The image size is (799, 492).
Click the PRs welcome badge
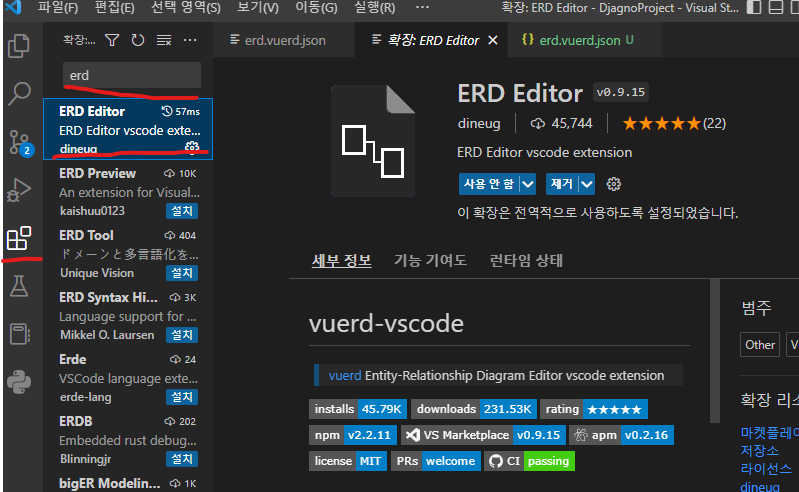point(436,461)
